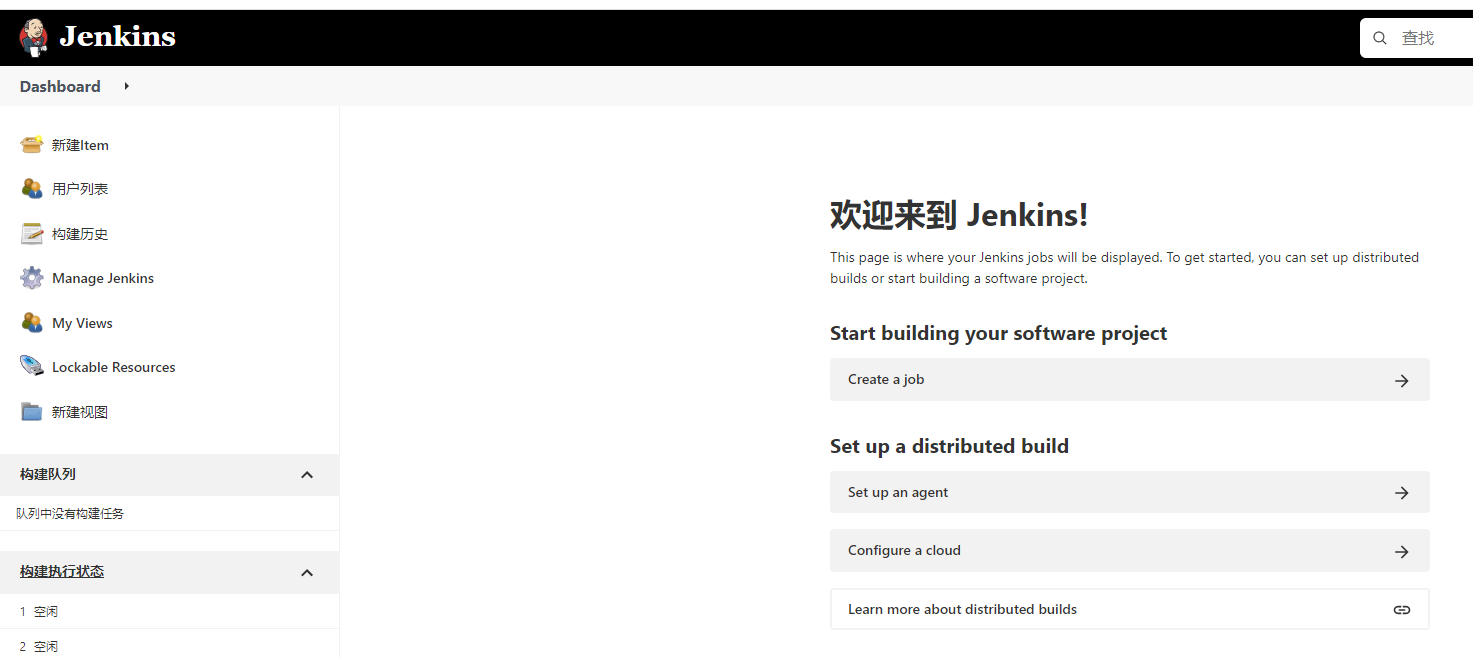Click the Create a job button
Image resolution: width=1473 pixels, height=658 pixels.
pyautogui.click(x=1130, y=380)
